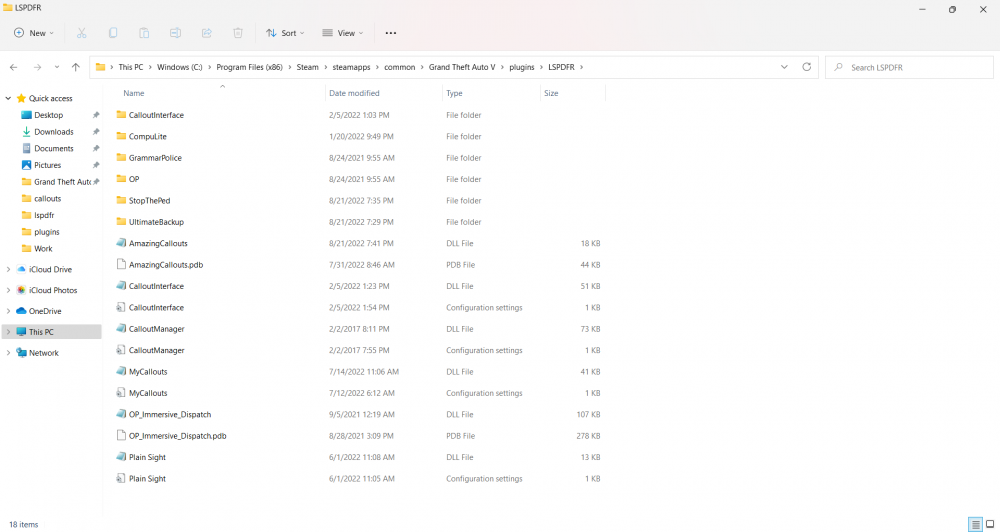
Task: Go up one folder level arrow
Action: (76, 67)
